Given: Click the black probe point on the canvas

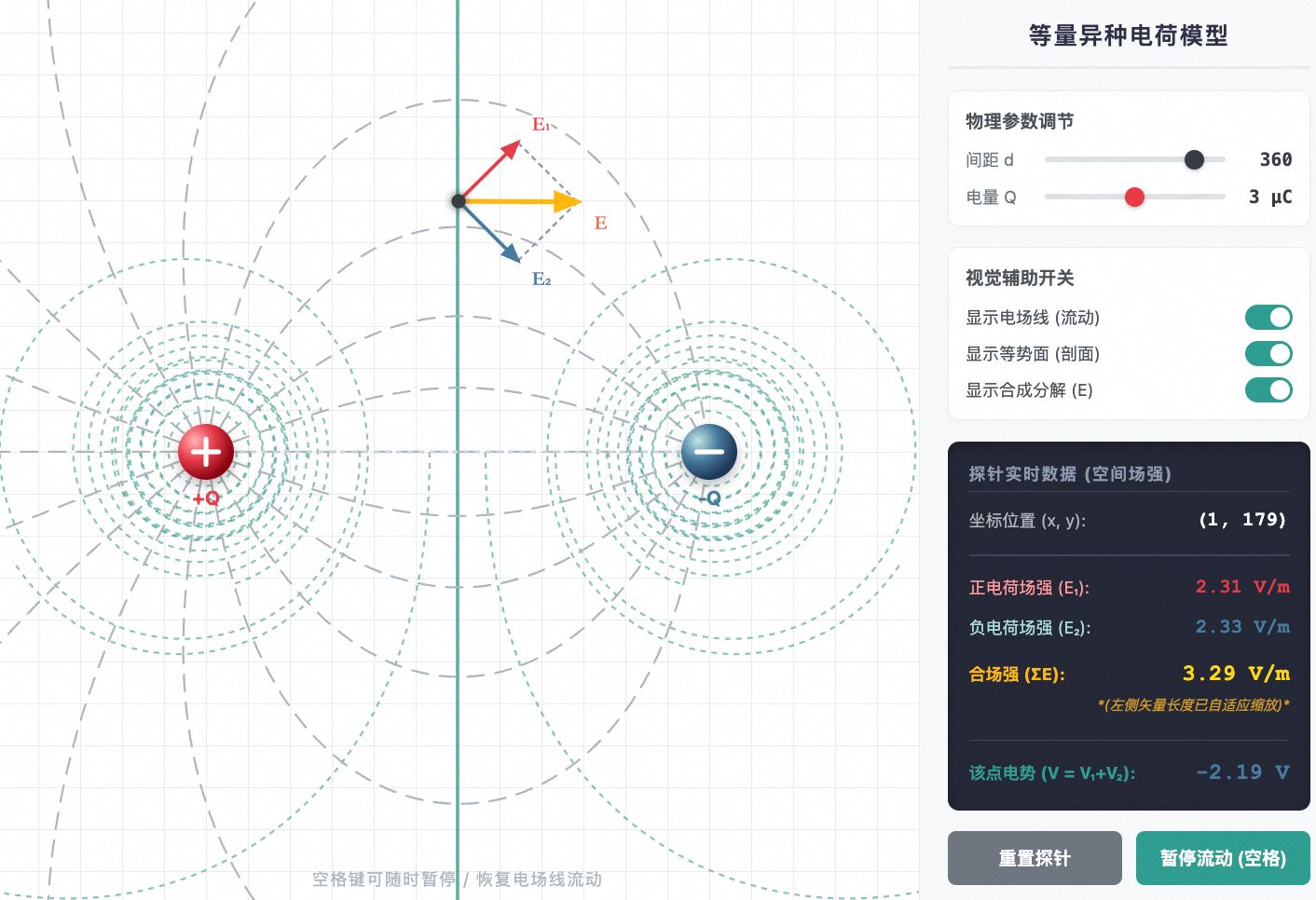Looking at the screenshot, I should [459, 201].
